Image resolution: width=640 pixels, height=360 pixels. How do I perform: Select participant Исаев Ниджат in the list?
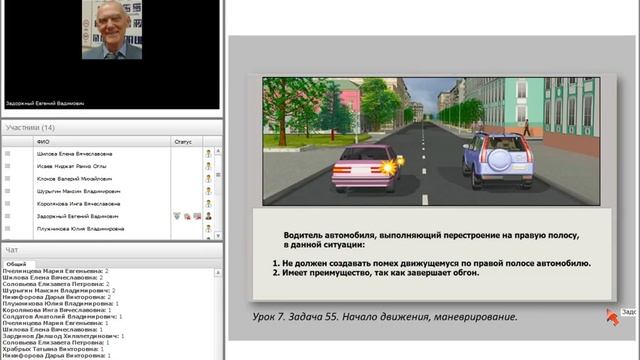pos(71,166)
